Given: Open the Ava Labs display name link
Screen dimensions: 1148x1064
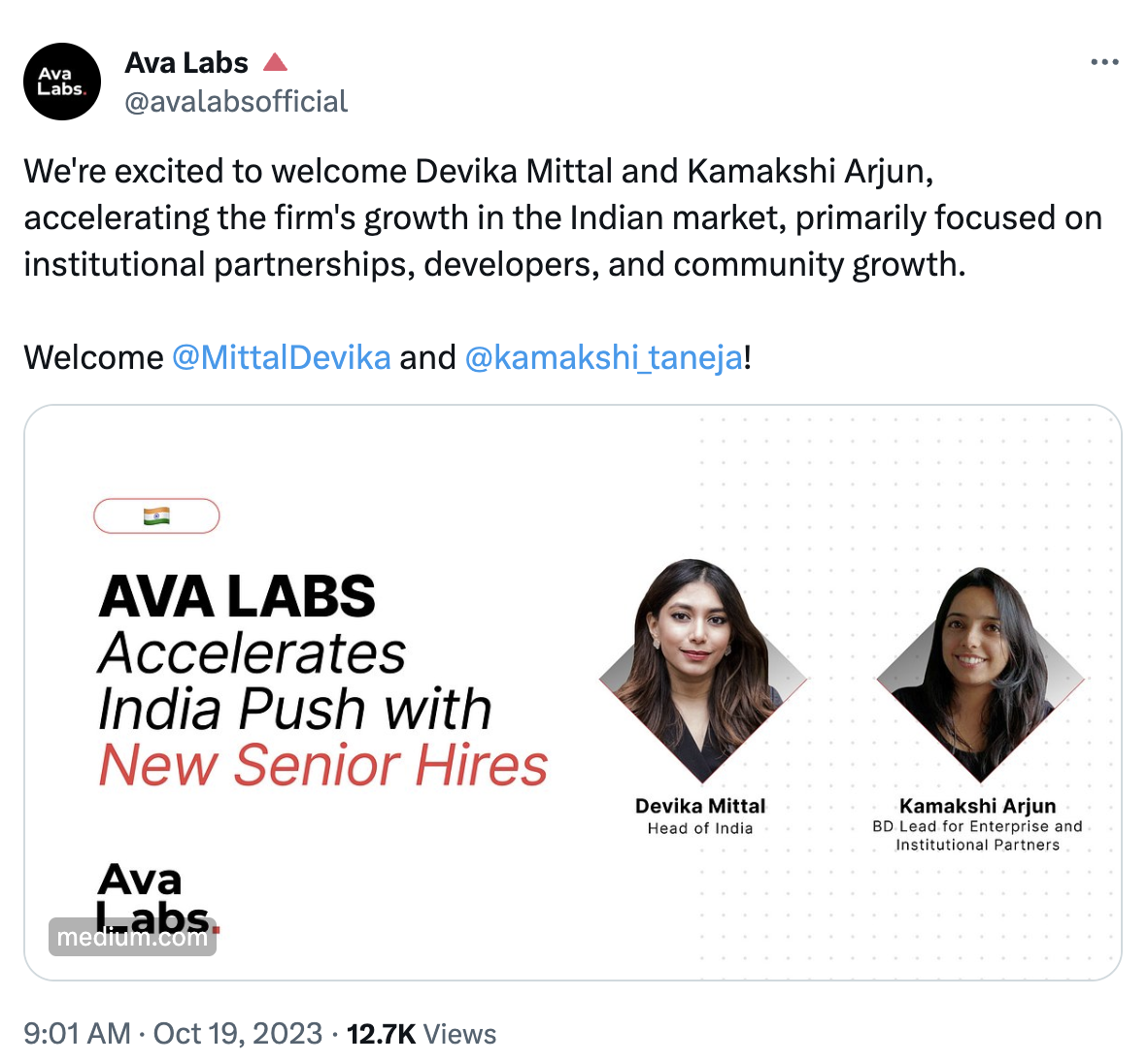Looking at the screenshot, I should [x=186, y=63].
